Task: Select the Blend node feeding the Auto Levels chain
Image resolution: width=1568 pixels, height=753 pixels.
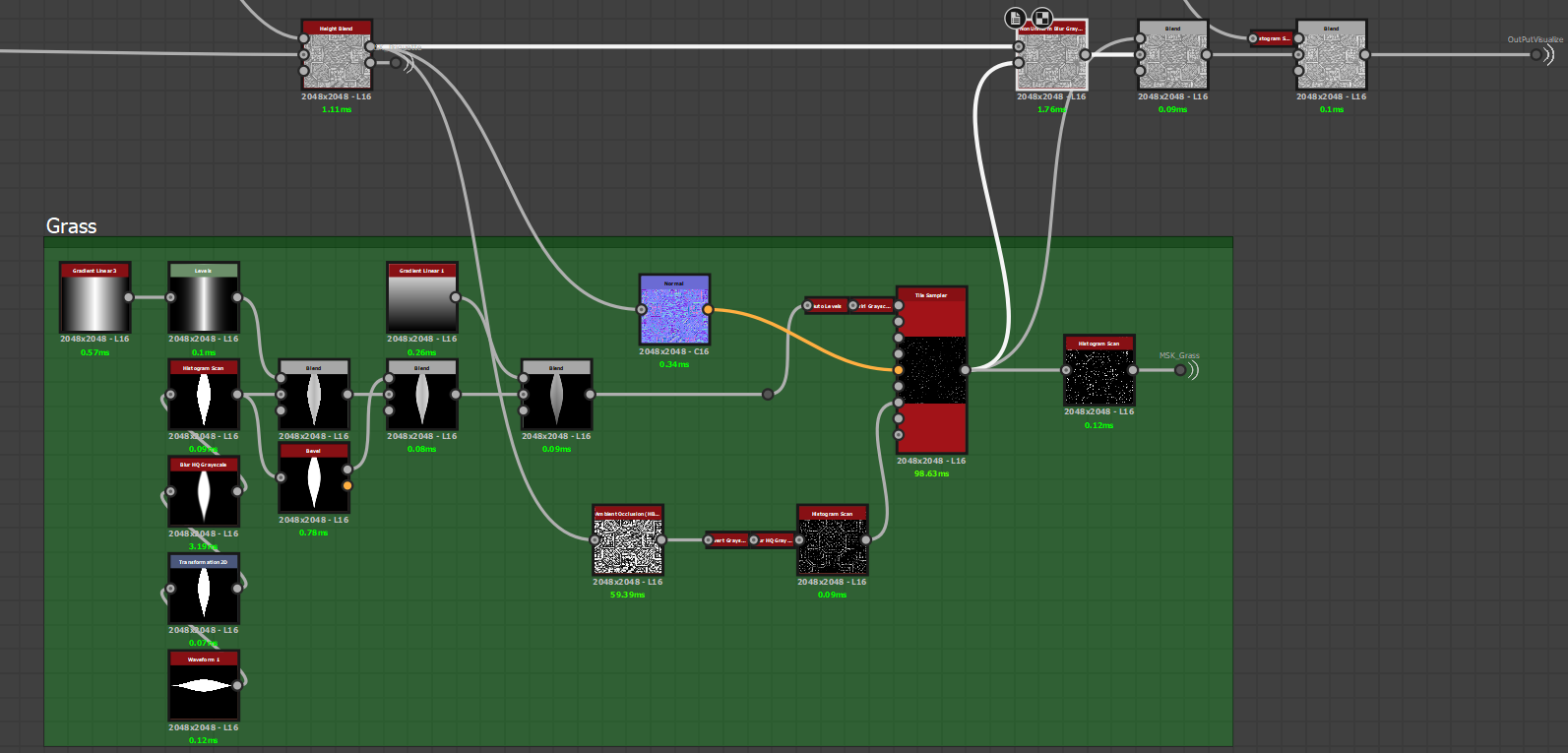Action: tap(556, 395)
